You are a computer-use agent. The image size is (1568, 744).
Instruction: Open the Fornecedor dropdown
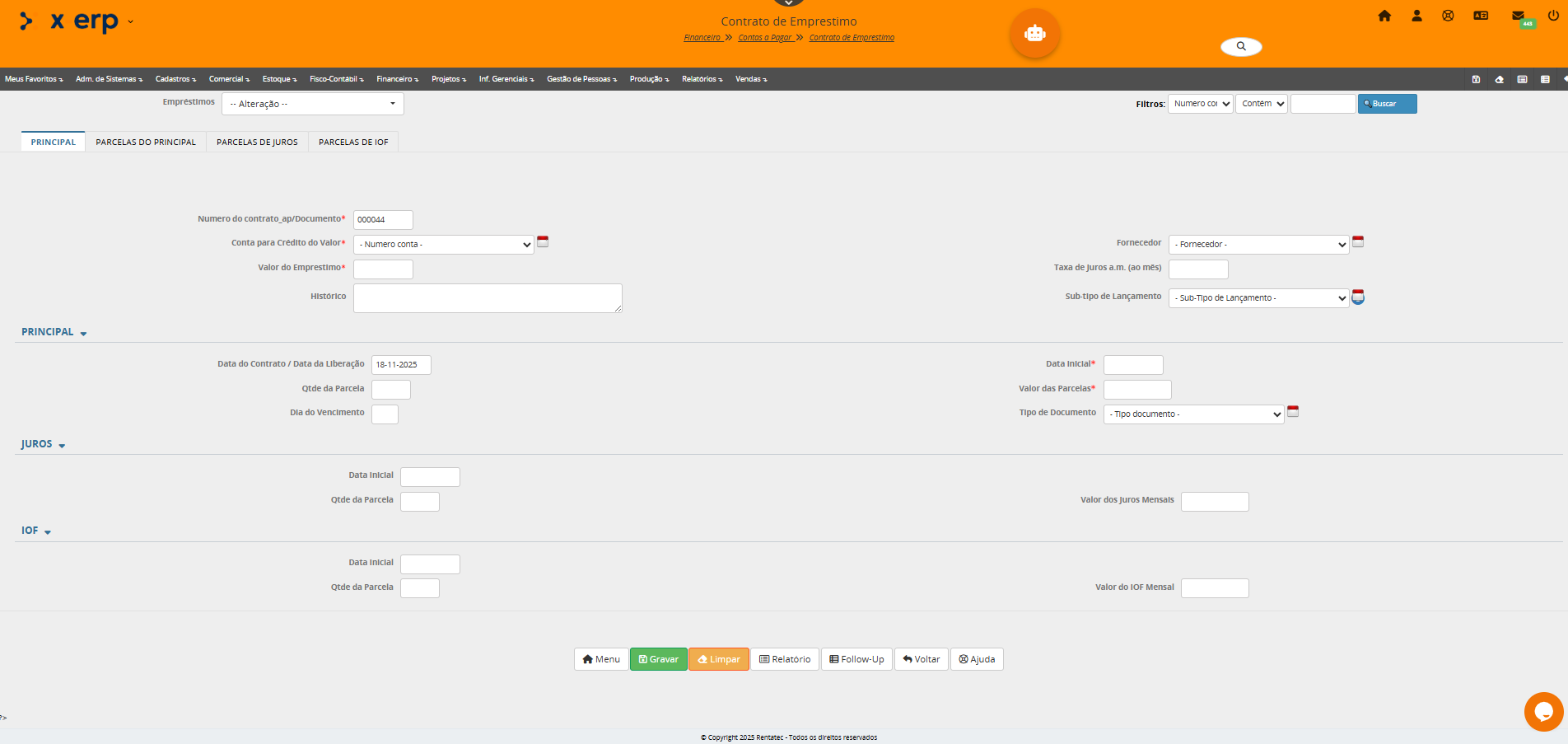click(1258, 245)
